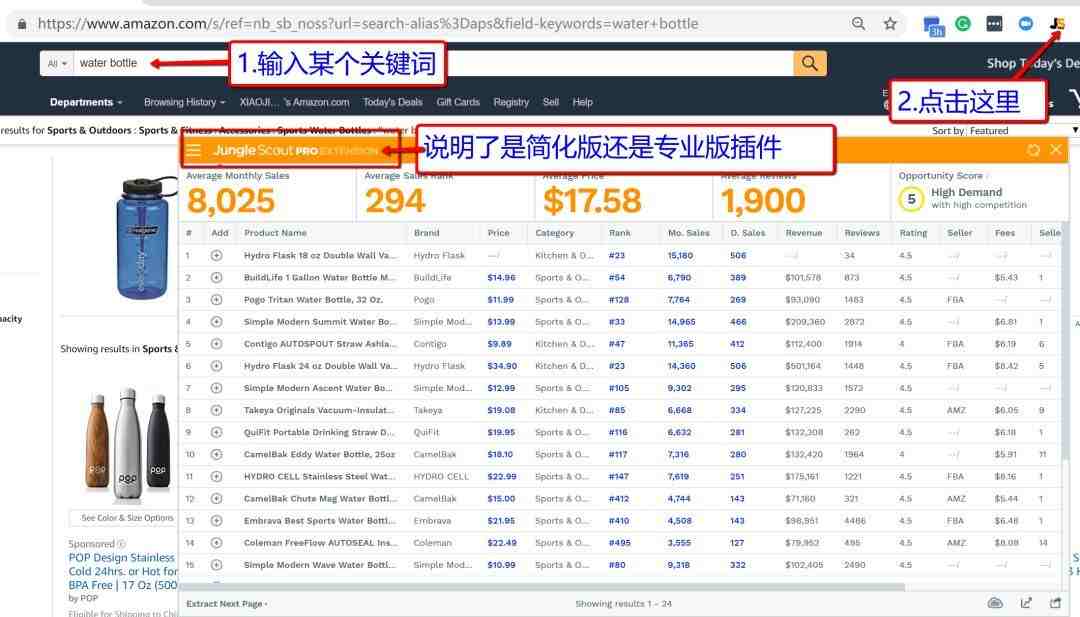Viewport: 1080px width, 617px height.
Task: Open Today's Deals
Action: click(x=393, y=102)
